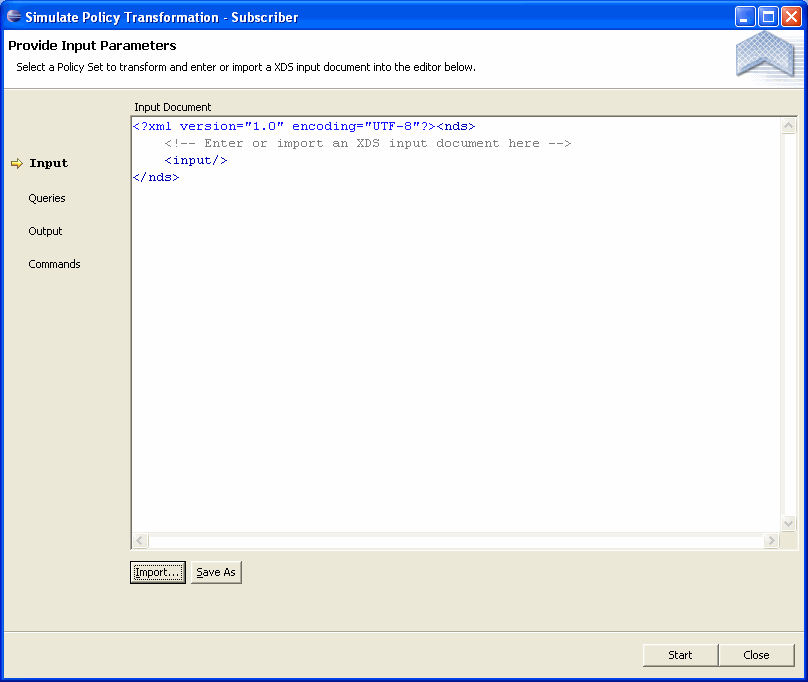Click the Save As button
The image size is (808, 682).
(x=216, y=572)
